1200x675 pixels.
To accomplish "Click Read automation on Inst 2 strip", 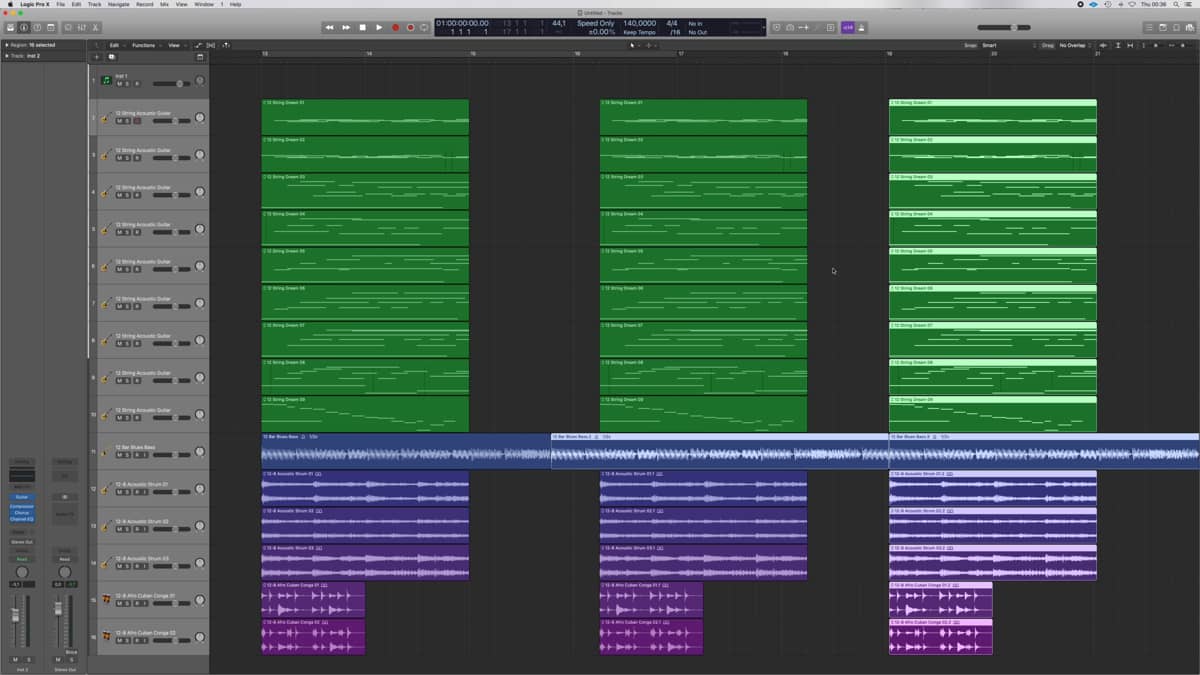I will tap(22, 559).
